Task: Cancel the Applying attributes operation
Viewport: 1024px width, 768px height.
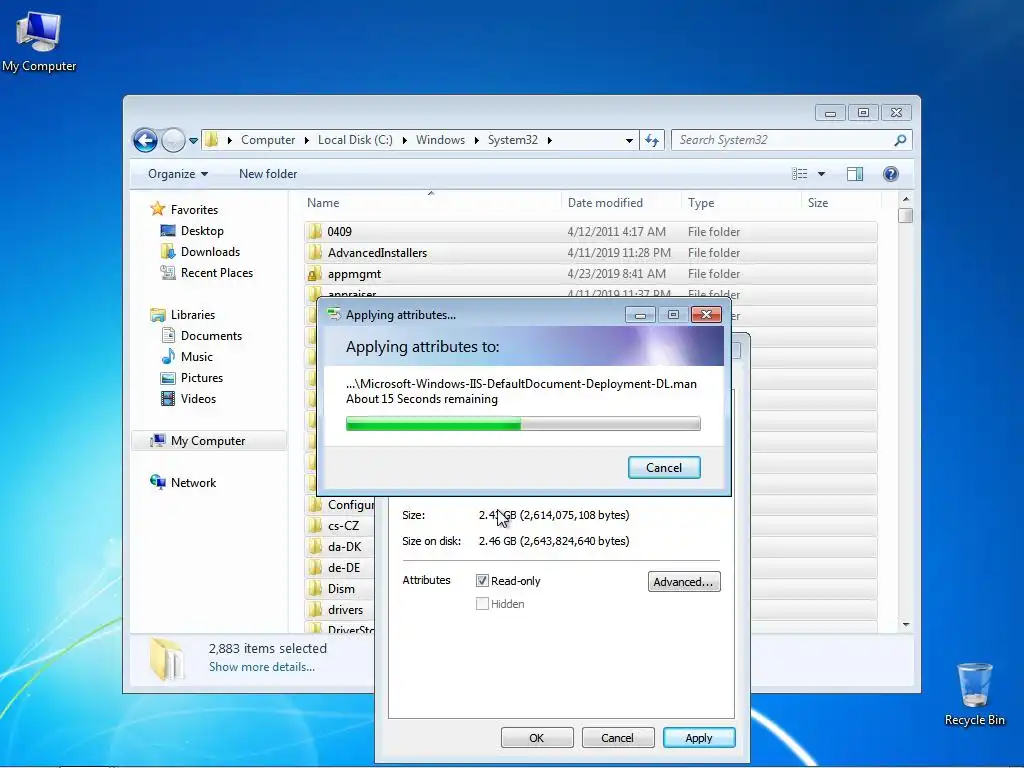Action: pyautogui.click(x=664, y=468)
